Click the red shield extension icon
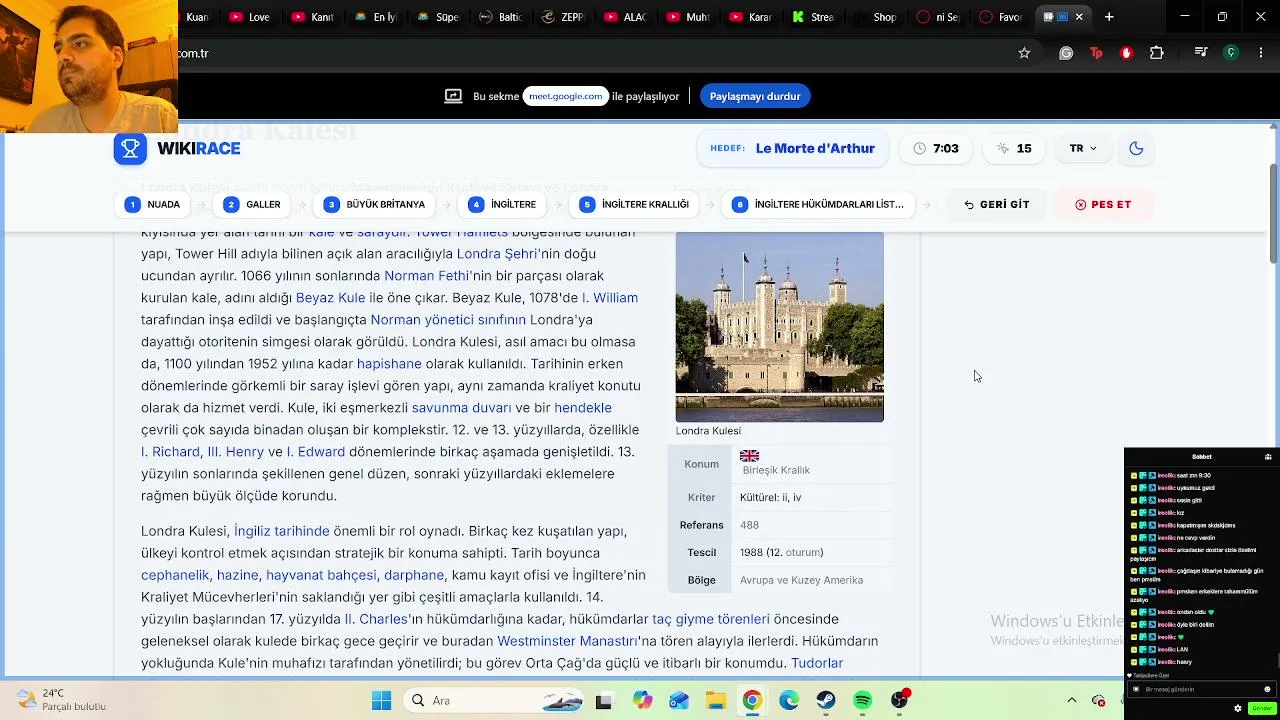The width and height of the screenshot is (1280, 720). [1126, 53]
